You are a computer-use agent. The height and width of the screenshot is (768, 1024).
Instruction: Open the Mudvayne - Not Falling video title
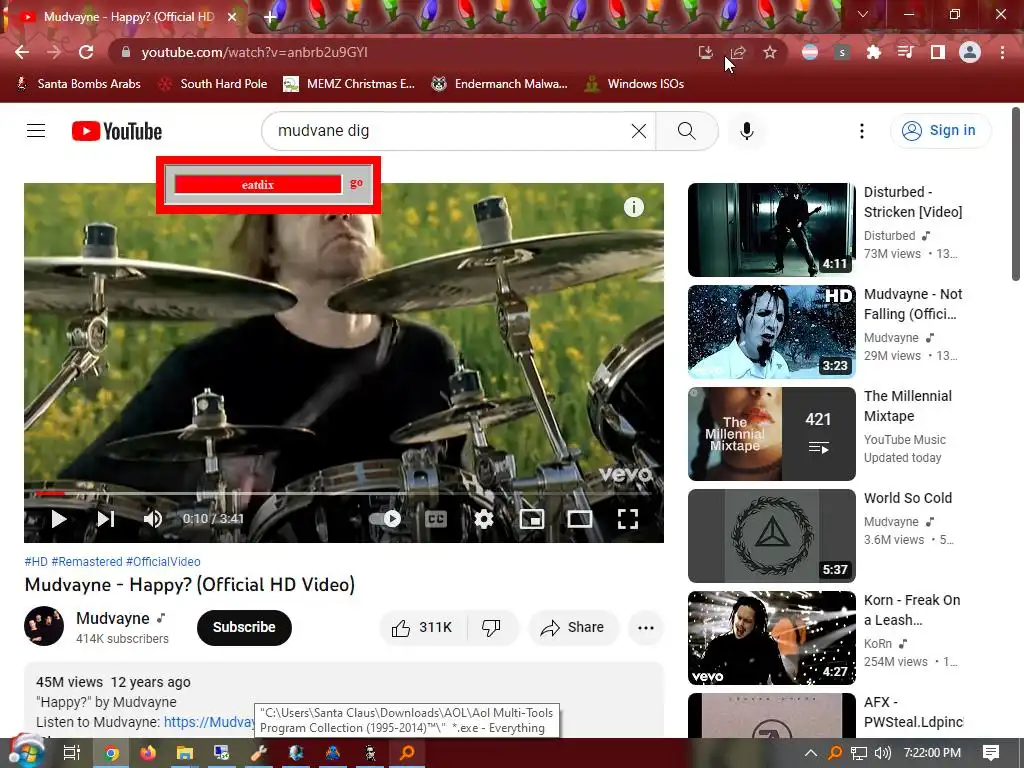tap(913, 304)
